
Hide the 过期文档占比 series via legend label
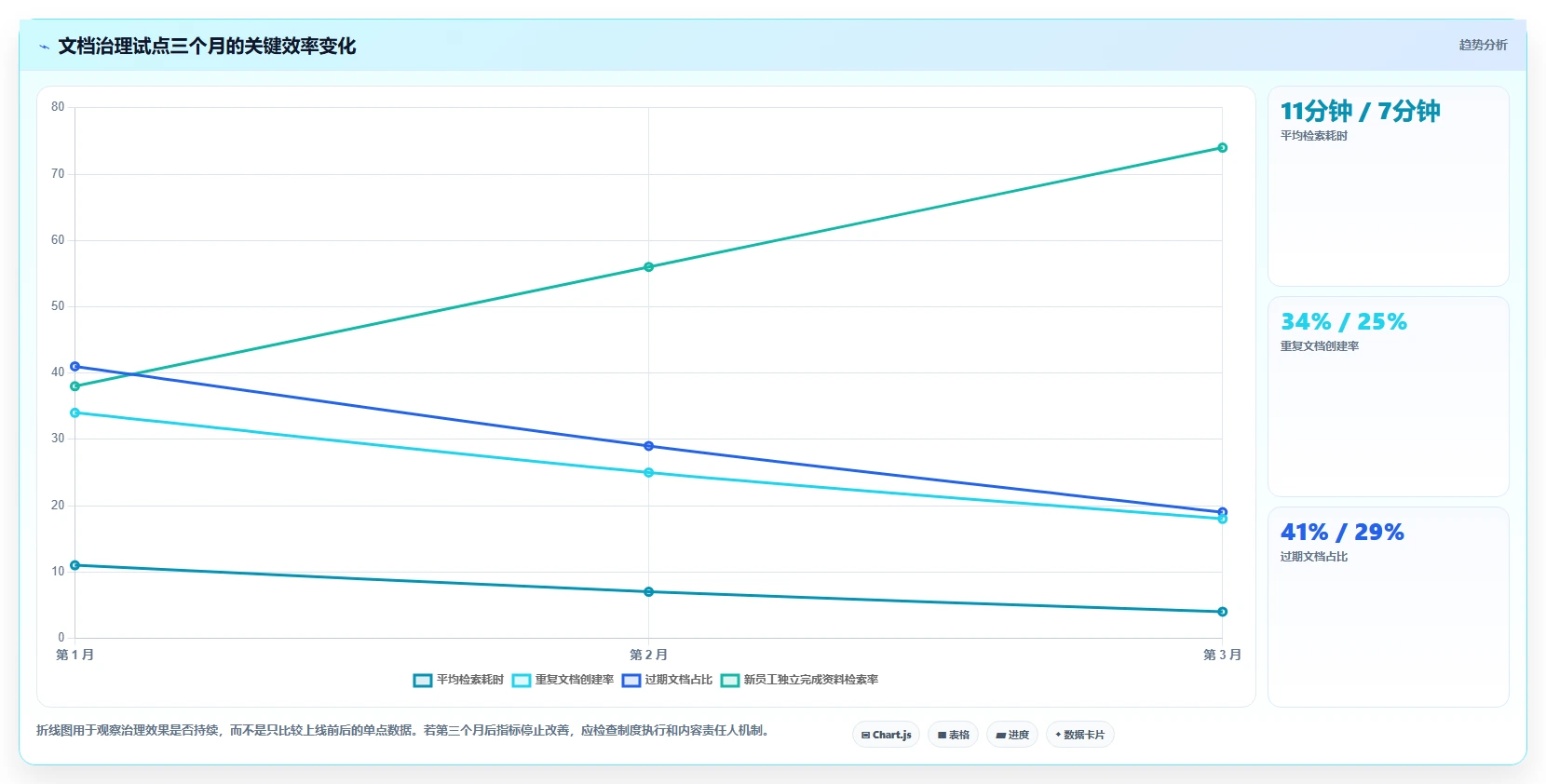tap(679, 681)
